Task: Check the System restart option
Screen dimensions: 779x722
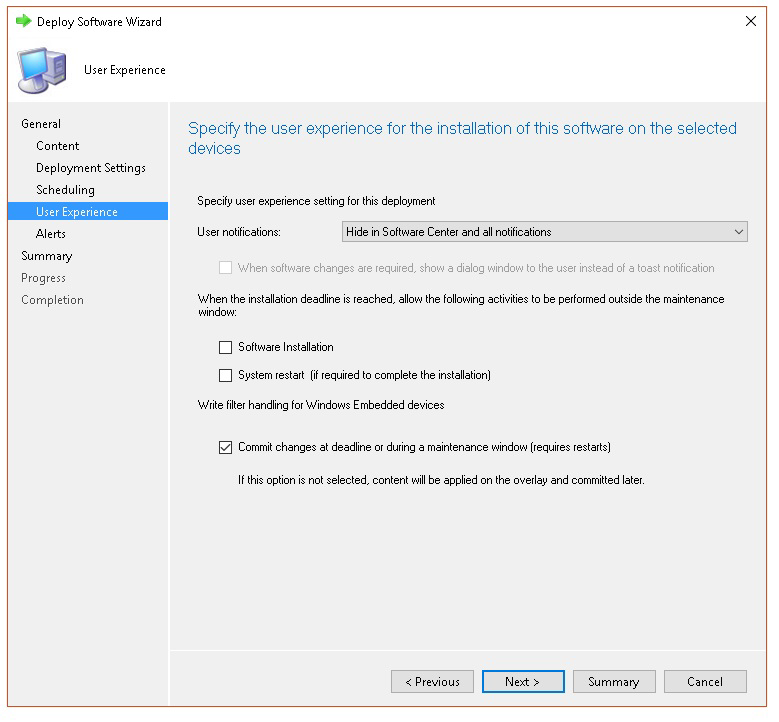Action: 226,375
